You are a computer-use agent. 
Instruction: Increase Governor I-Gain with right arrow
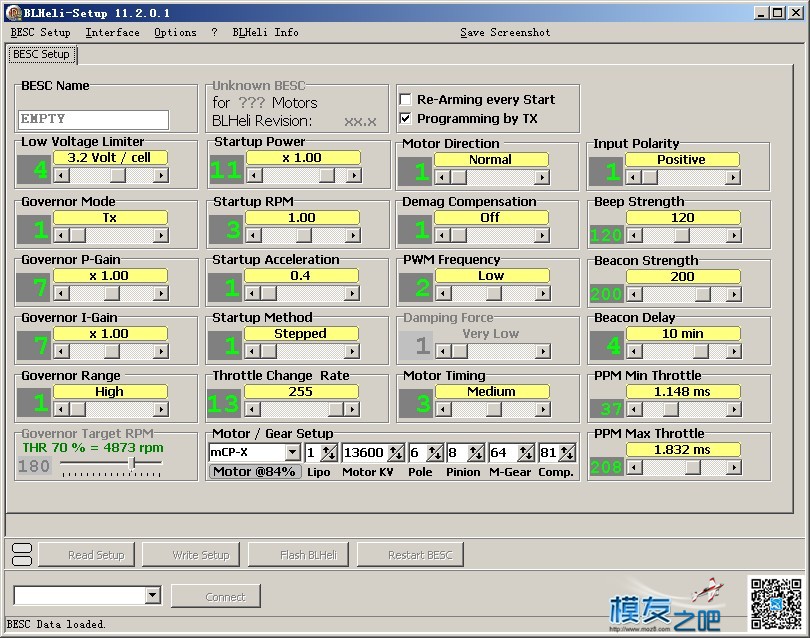click(161, 351)
